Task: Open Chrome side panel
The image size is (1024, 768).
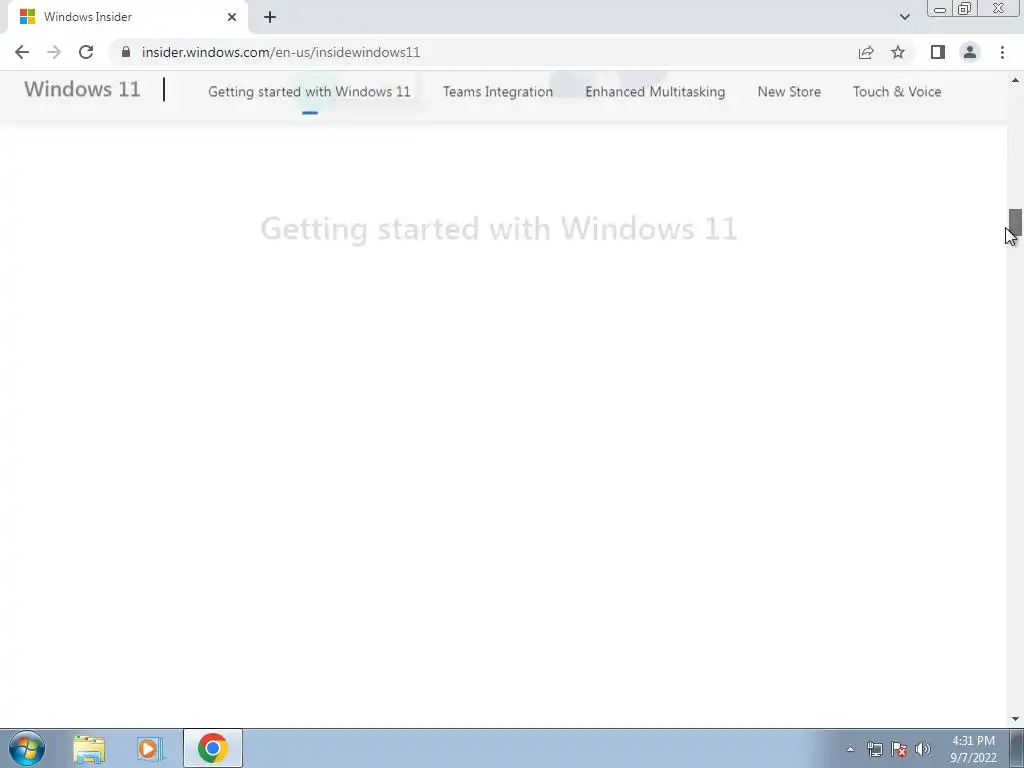Action: [938, 52]
